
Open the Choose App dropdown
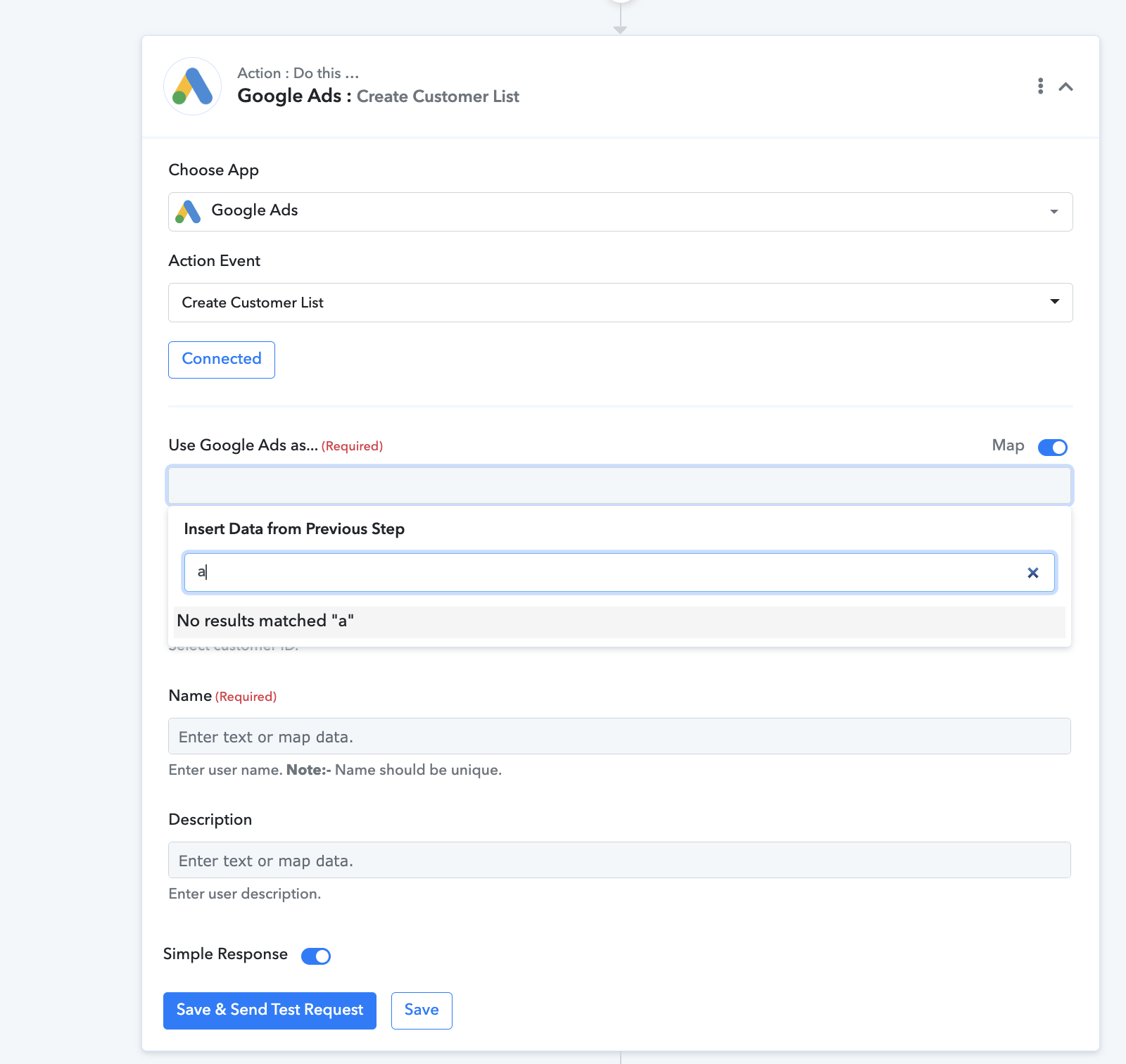(620, 211)
